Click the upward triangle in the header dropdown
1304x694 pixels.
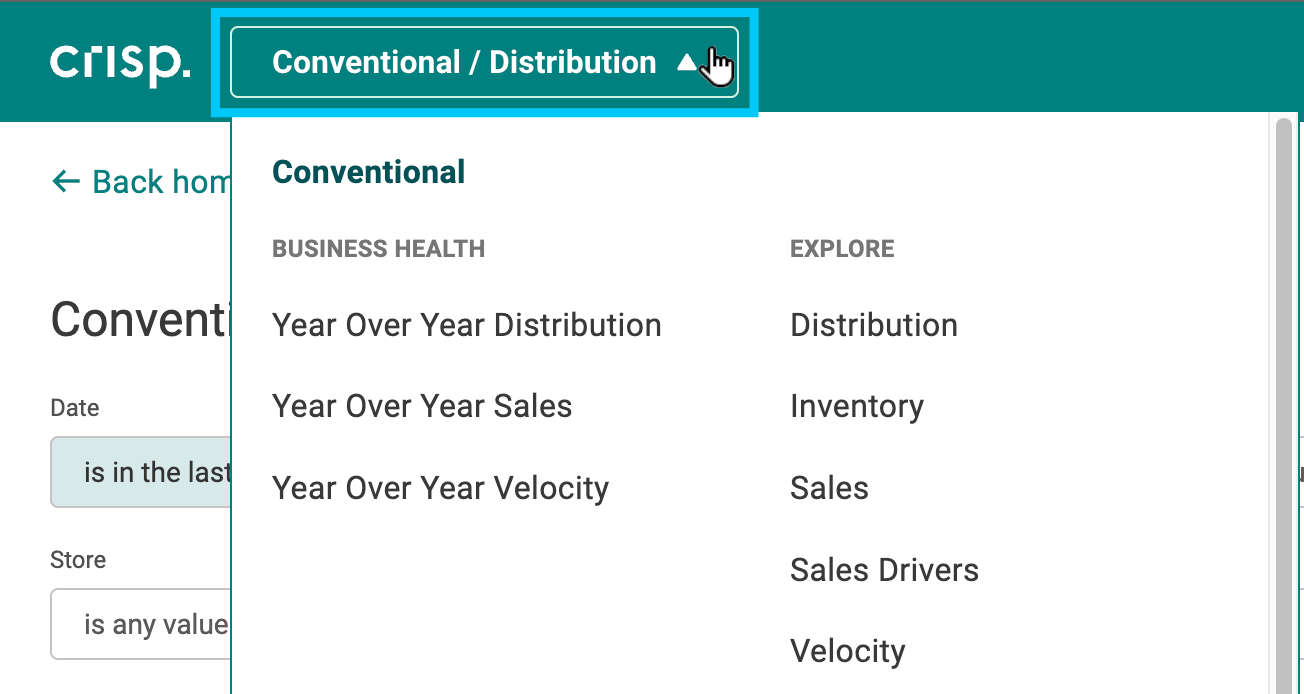click(688, 61)
